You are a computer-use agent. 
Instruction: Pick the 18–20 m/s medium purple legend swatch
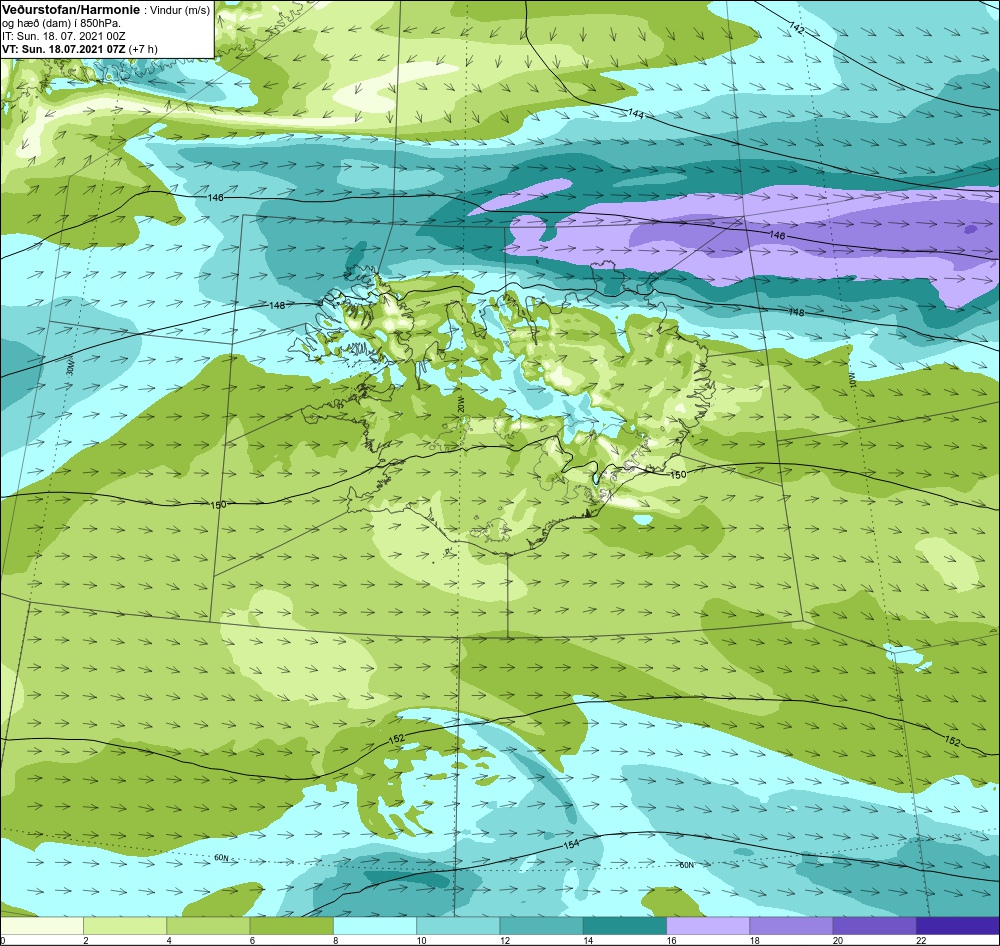pyautogui.click(x=791, y=925)
